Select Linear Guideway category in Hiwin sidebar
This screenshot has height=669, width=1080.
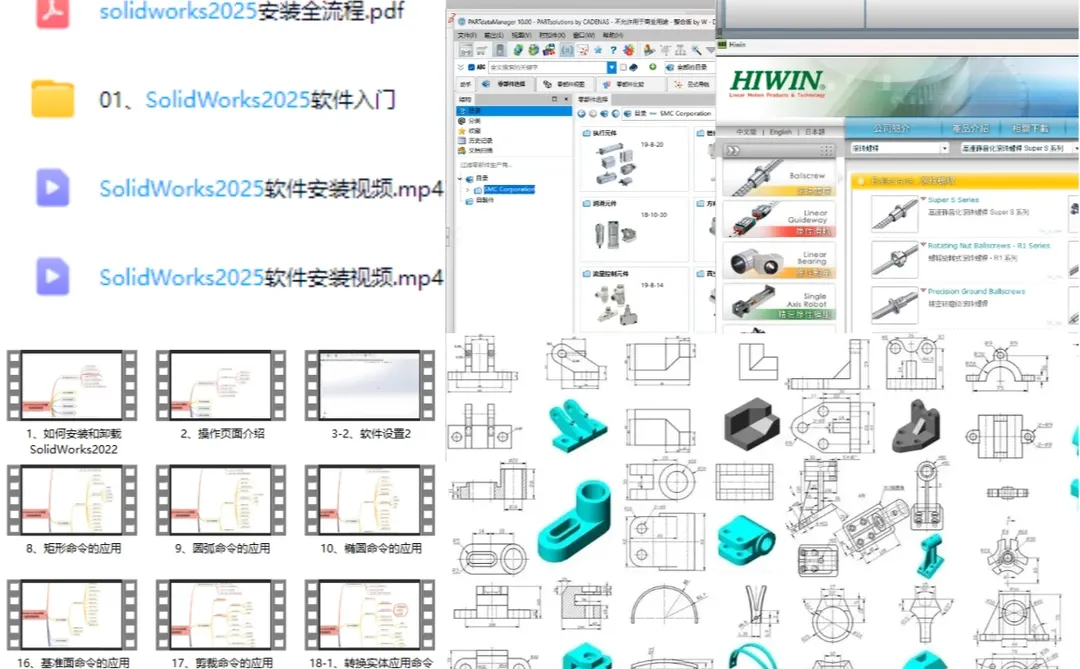point(779,218)
